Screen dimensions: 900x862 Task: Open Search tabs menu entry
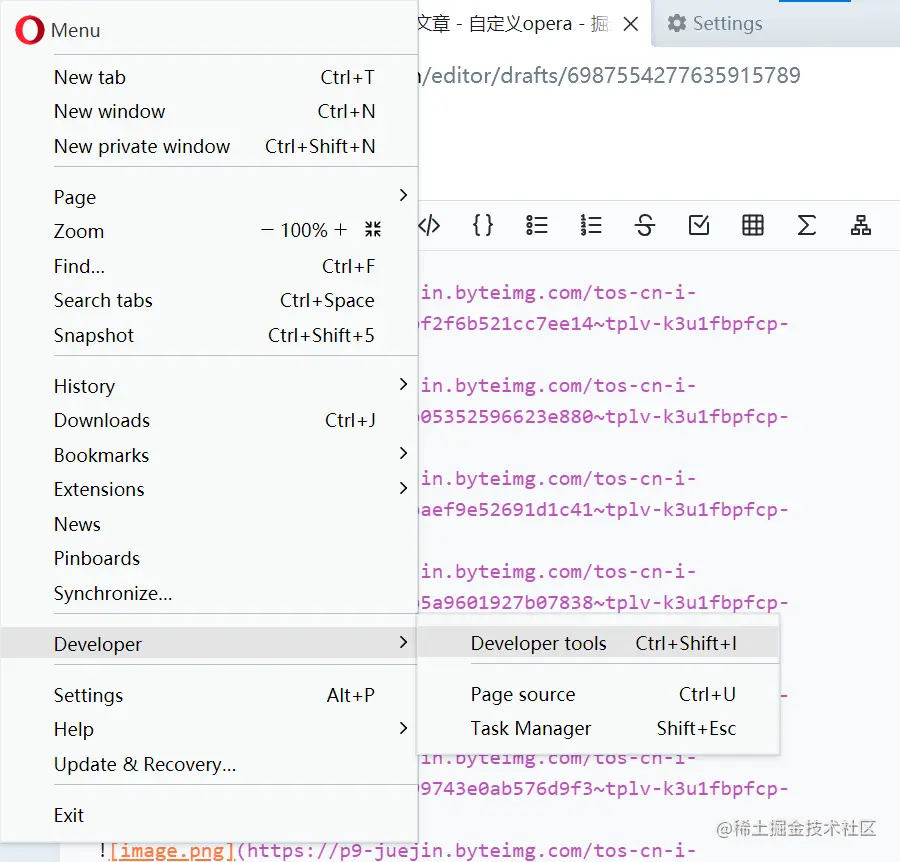click(x=210, y=301)
